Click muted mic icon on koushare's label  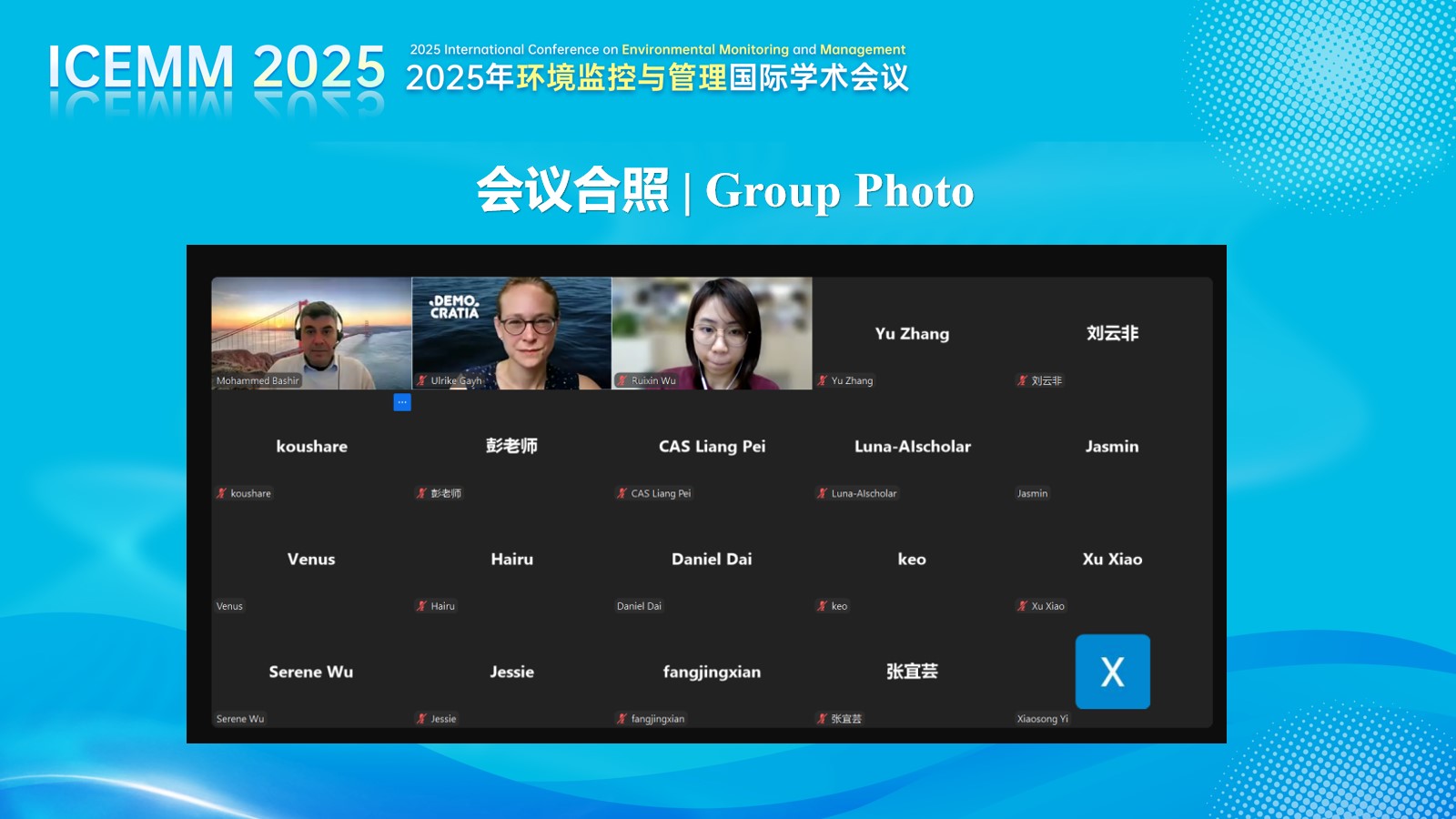pyautogui.click(x=221, y=493)
